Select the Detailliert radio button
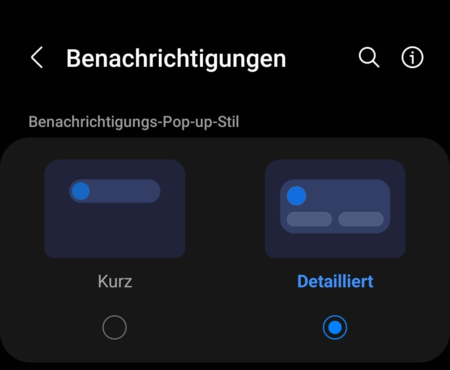 pyautogui.click(x=335, y=327)
